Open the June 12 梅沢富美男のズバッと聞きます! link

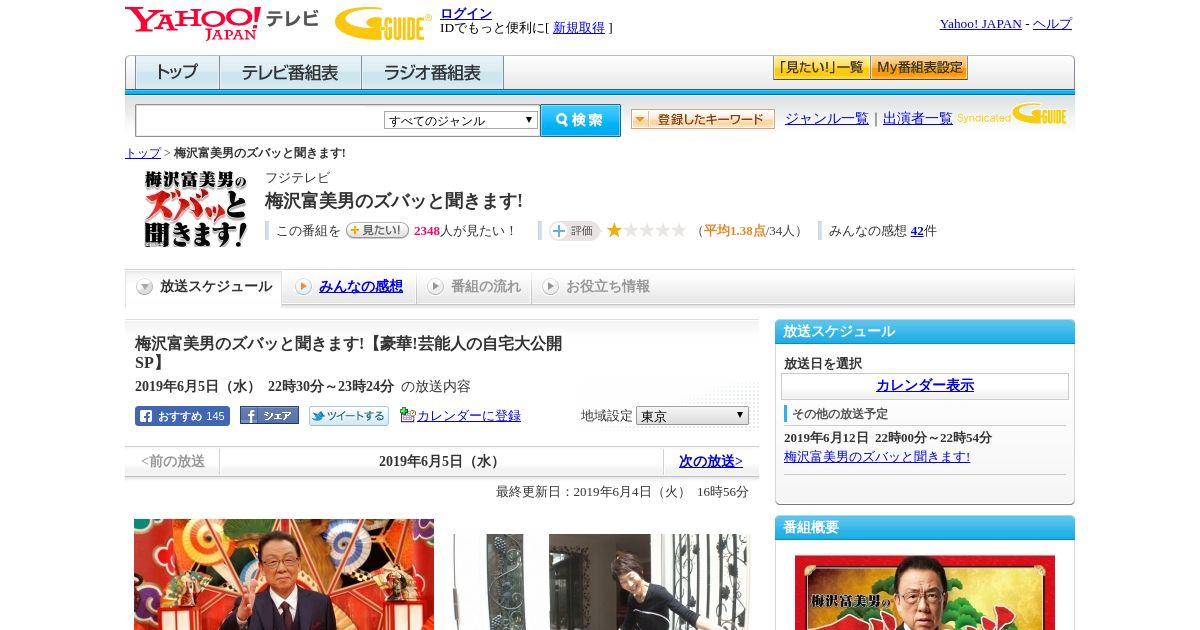tap(877, 457)
